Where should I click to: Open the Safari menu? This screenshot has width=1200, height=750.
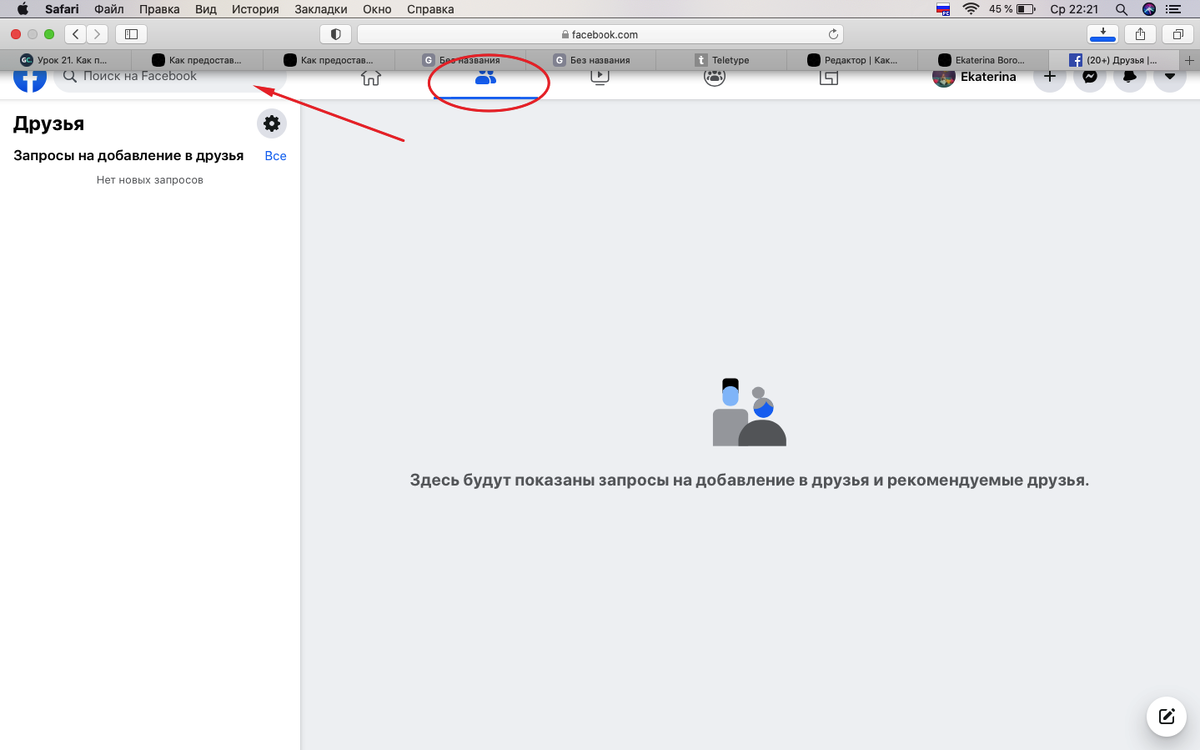point(62,9)
